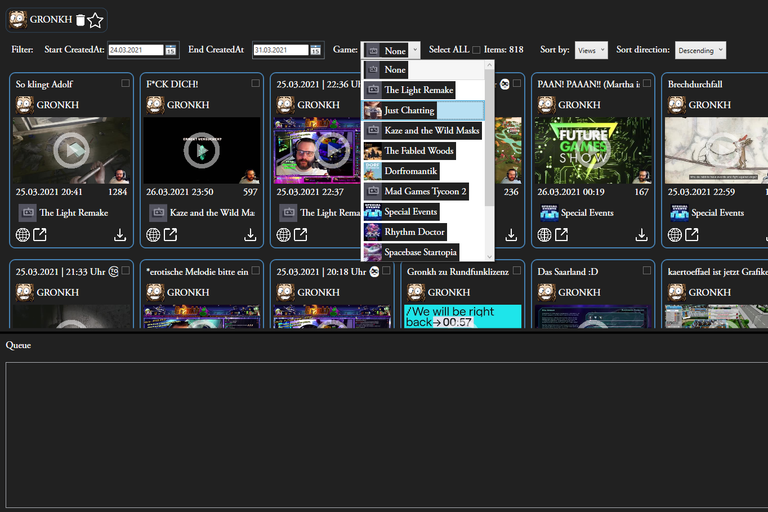The height and width of the screenshot is (512, 768).
Task: Check the 25.03.2021 20:18 Uhr clip checkbox
Action: click(386, 270)
